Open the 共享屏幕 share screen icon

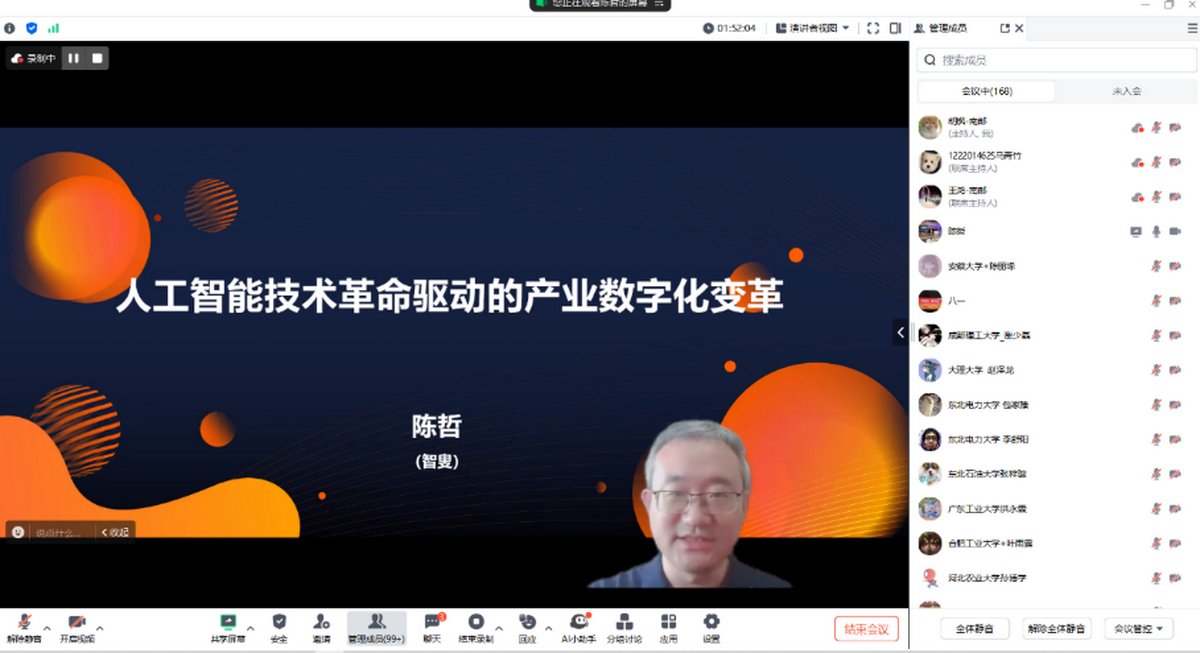click(x=227, y=622)
